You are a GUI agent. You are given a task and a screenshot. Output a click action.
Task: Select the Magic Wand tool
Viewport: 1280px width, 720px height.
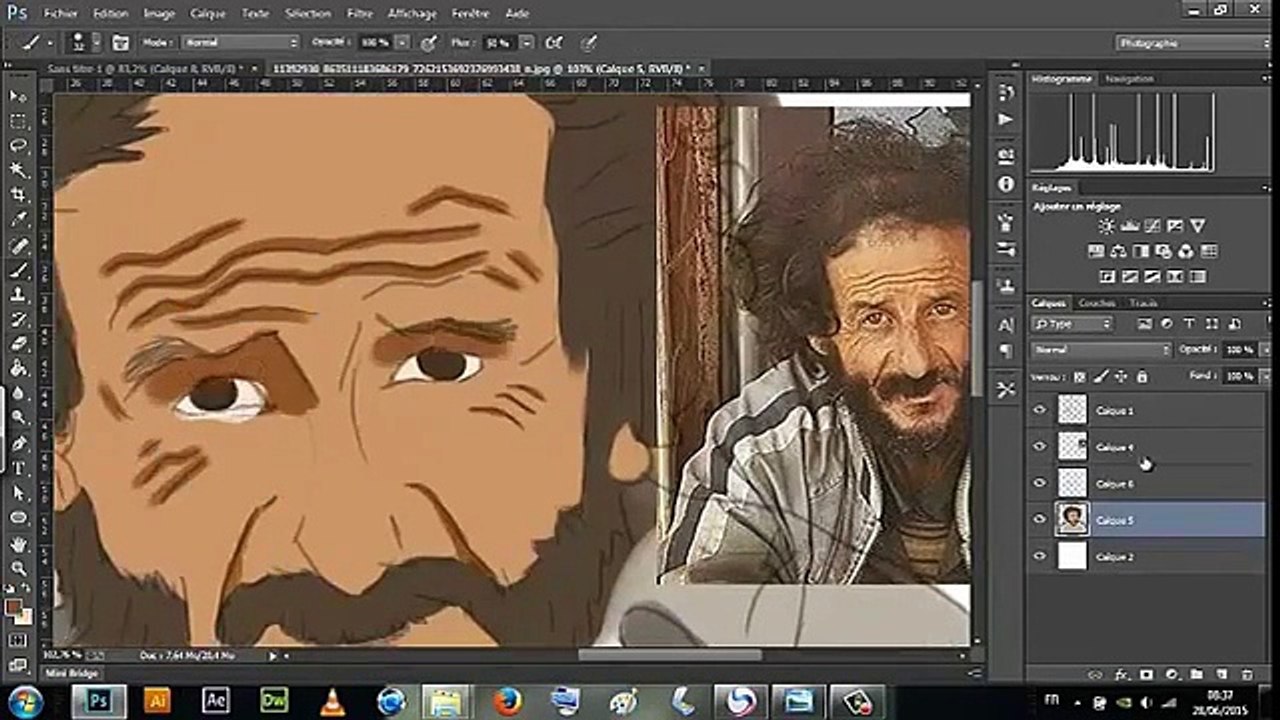pyautogui.click(x=18, y=171)
